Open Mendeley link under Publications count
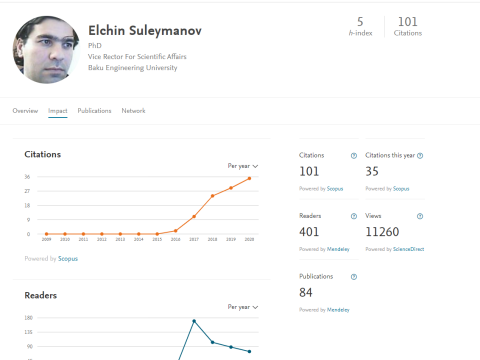The image size is (480, 360). [x=338, y=310]
